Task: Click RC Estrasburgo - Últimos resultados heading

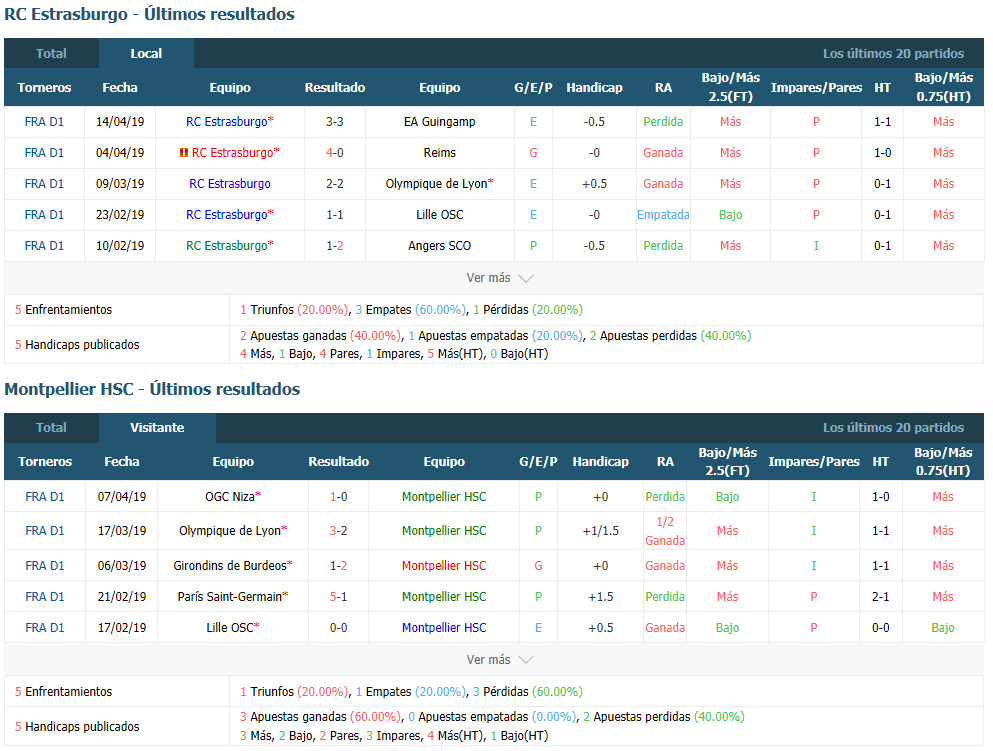Action: [x=149, y=14]
